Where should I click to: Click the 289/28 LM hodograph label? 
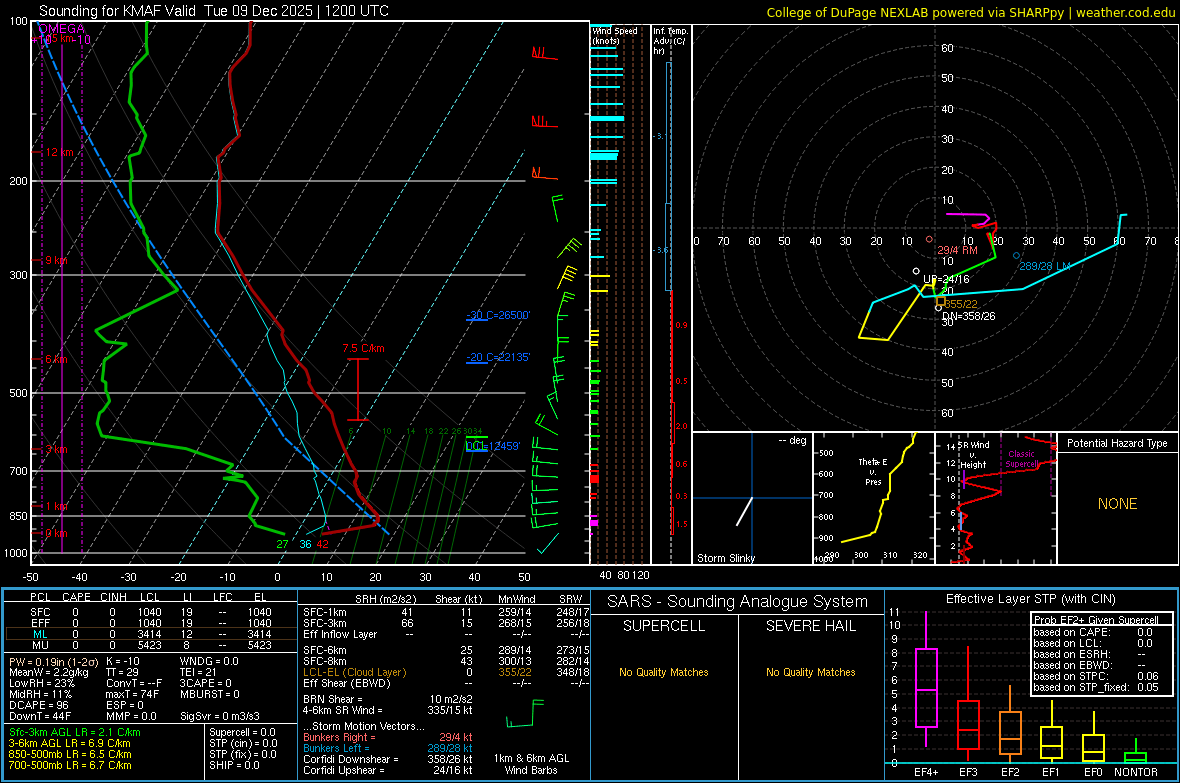tap(1045, 266)
